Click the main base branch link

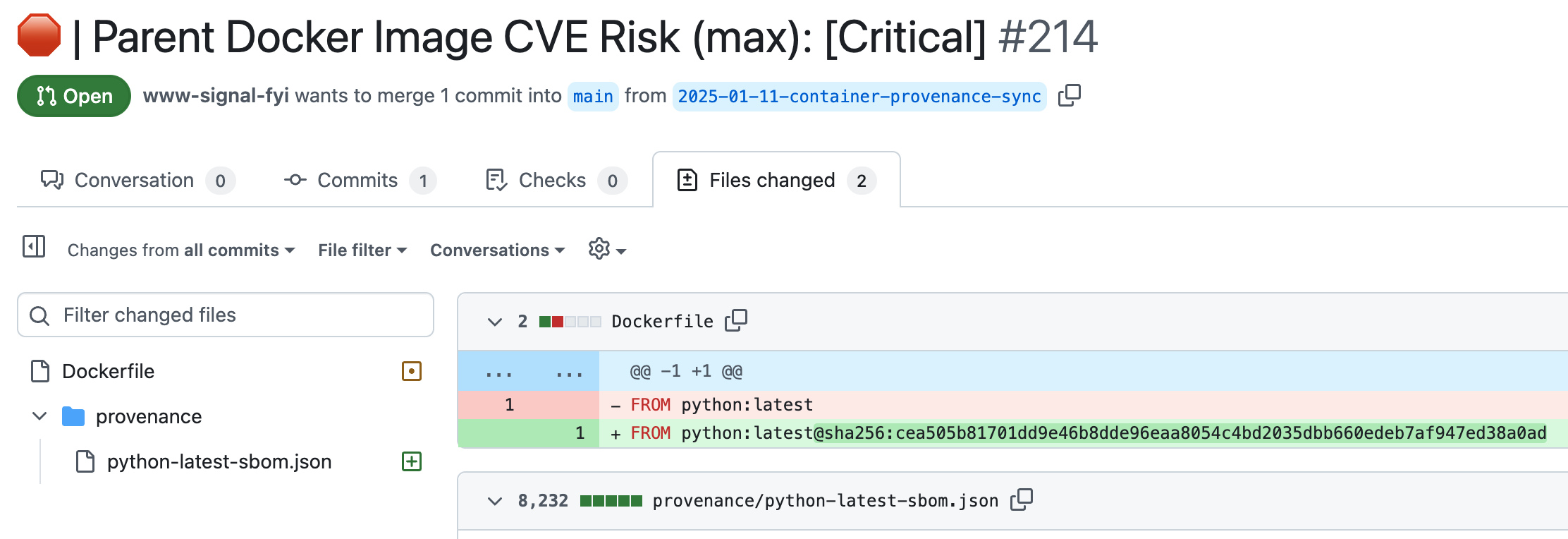click(x=593, y=97)
